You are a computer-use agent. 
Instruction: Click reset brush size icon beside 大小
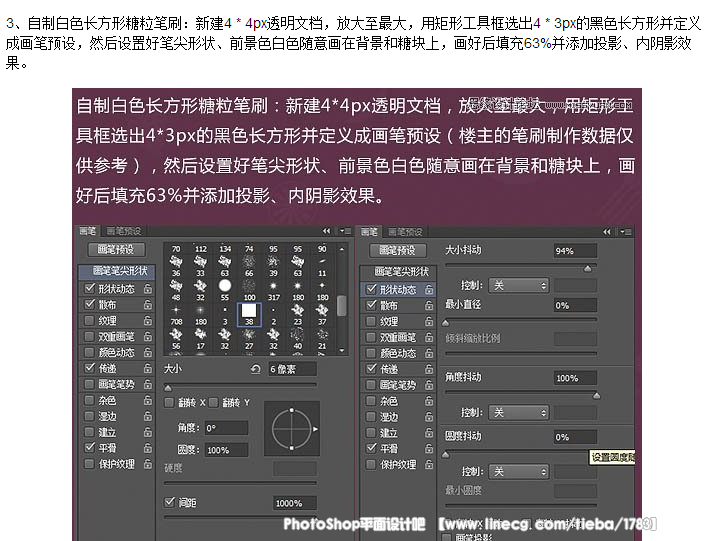point(256,369)
